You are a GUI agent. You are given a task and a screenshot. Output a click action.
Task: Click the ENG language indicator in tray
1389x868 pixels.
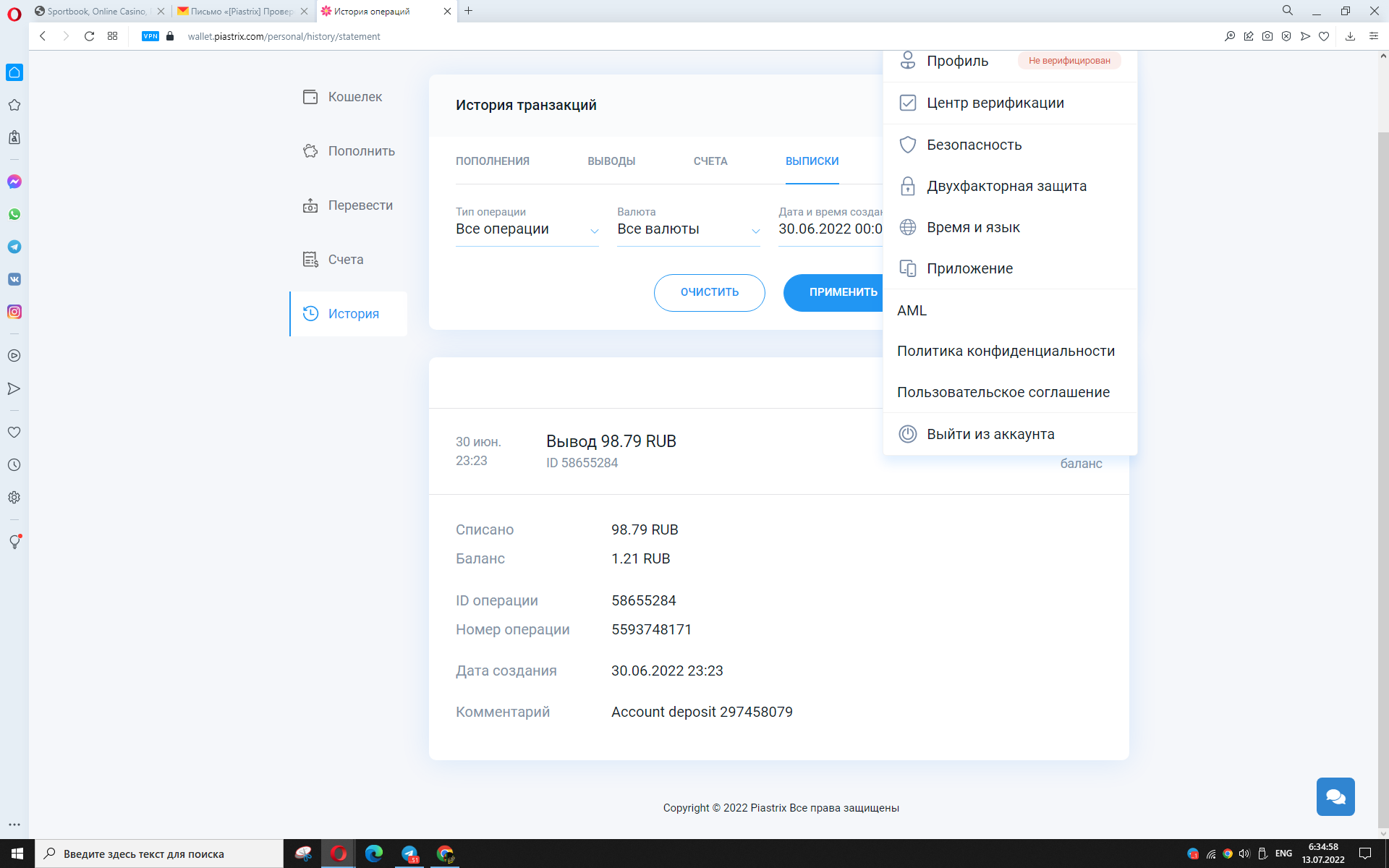click(x=1283, y=854)
